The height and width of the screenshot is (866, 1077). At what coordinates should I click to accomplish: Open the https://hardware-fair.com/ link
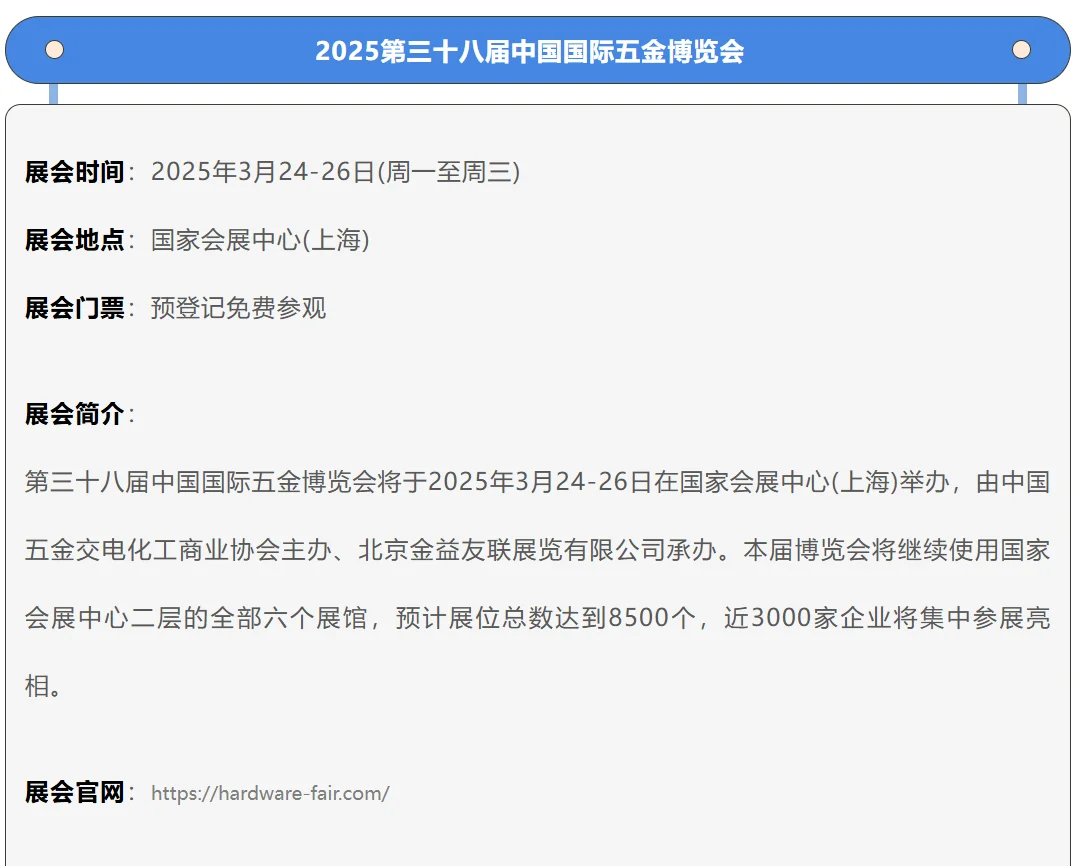270,793
